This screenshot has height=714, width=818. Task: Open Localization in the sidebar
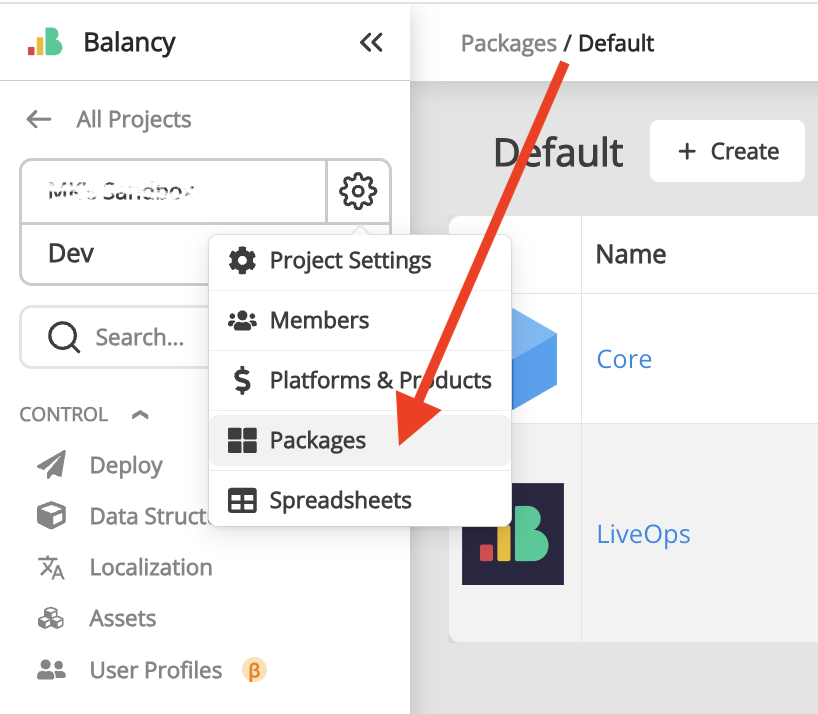coord(151,567)
